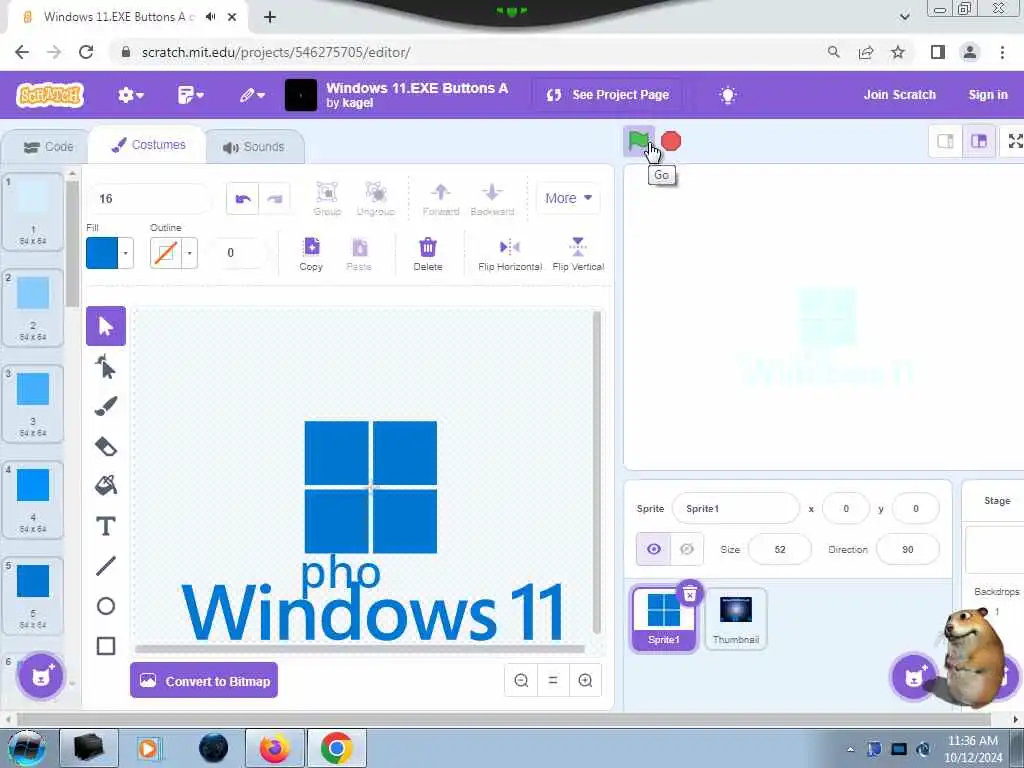Click Sign in
Screen dimensions: 1024x768
(987, 95)
